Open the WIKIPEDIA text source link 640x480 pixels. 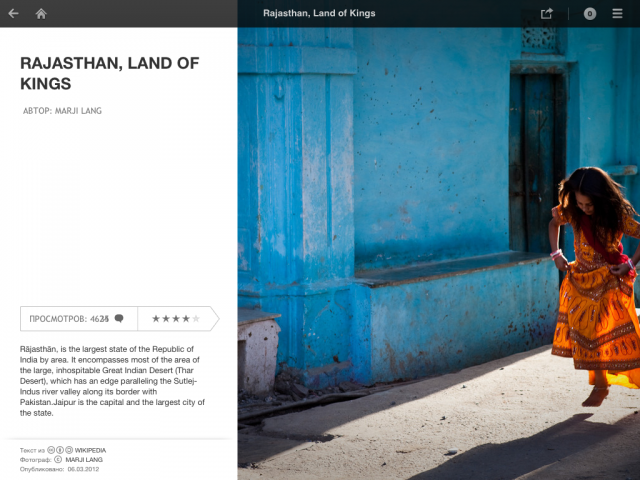[x=91, y=451]
